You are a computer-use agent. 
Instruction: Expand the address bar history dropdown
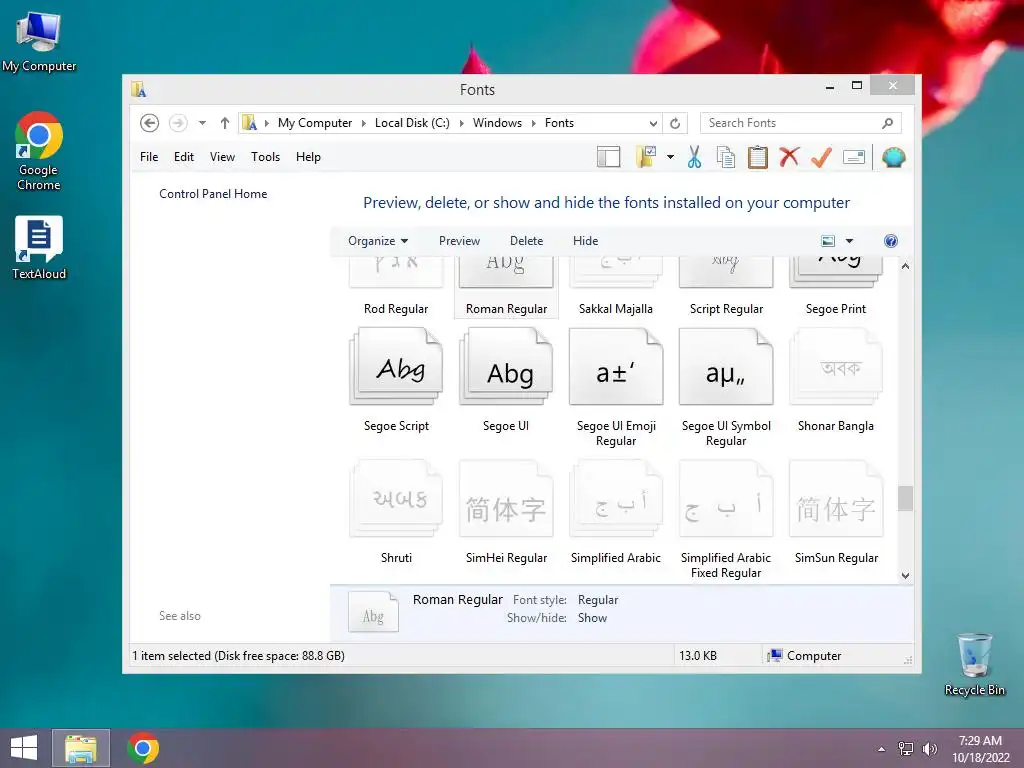coord(653,123)
